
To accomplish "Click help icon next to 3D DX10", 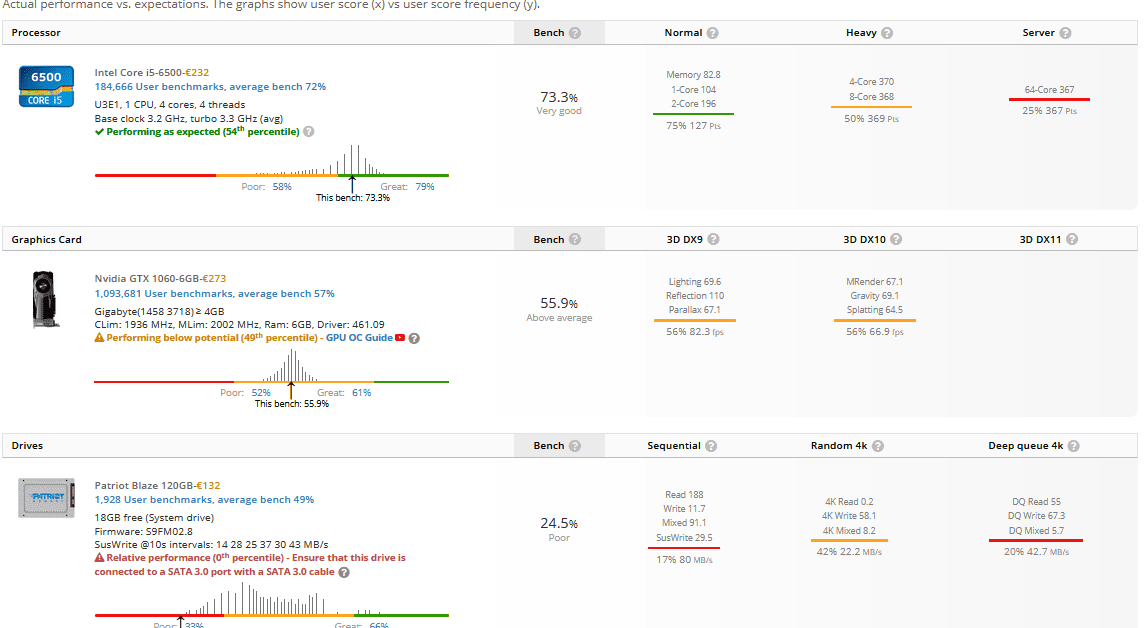I will [896, 239].
